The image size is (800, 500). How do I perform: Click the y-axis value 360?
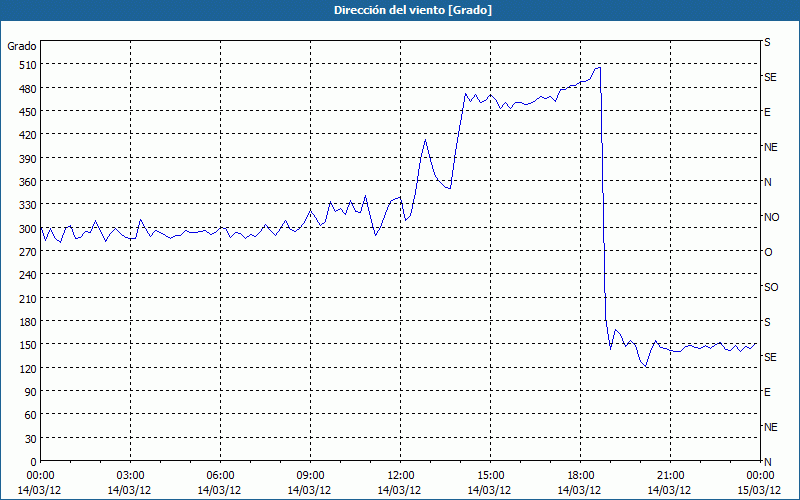pyautogui.click(x=28, y=182)
